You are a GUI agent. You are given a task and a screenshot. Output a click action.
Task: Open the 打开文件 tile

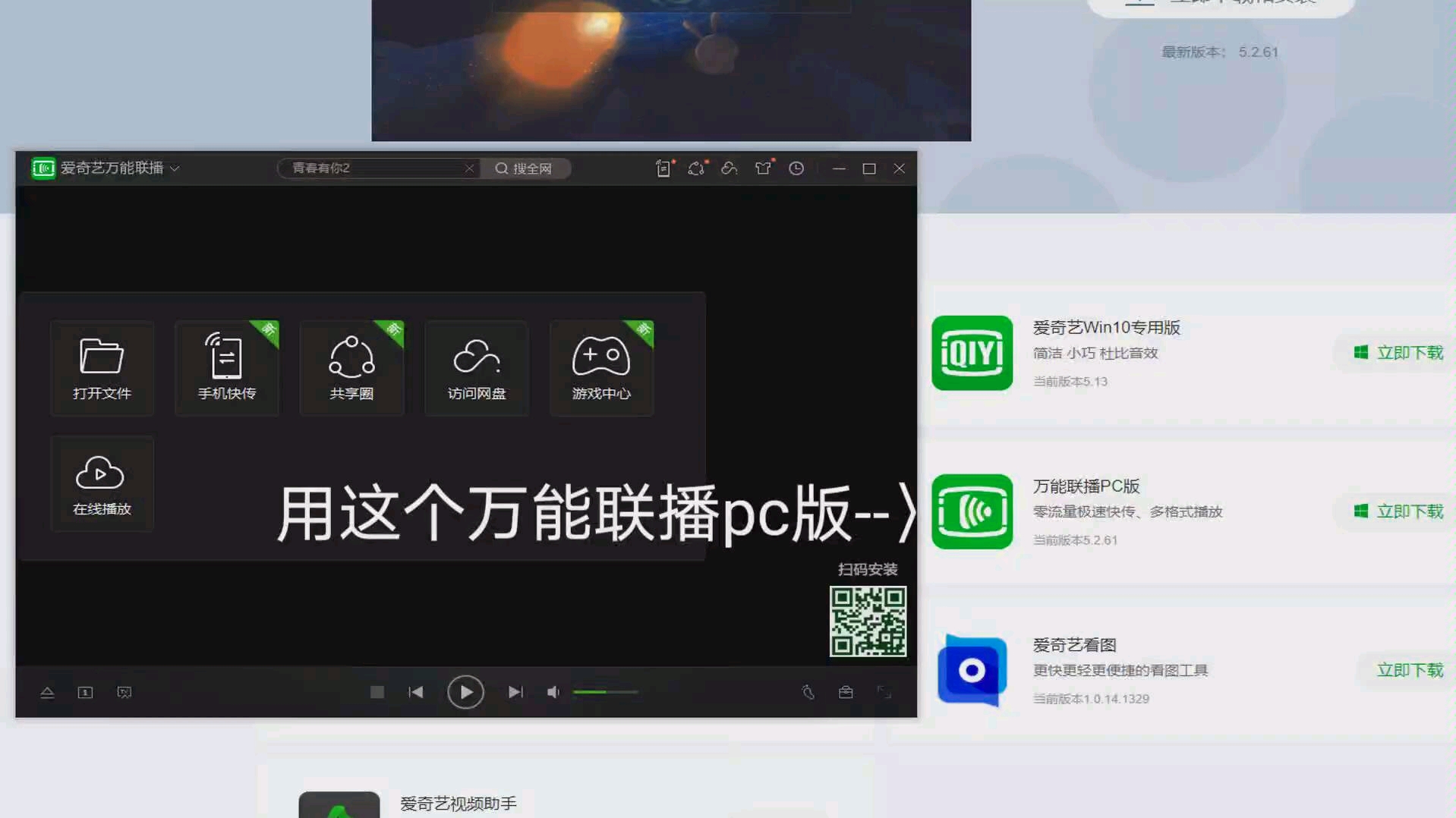point(102,368)
